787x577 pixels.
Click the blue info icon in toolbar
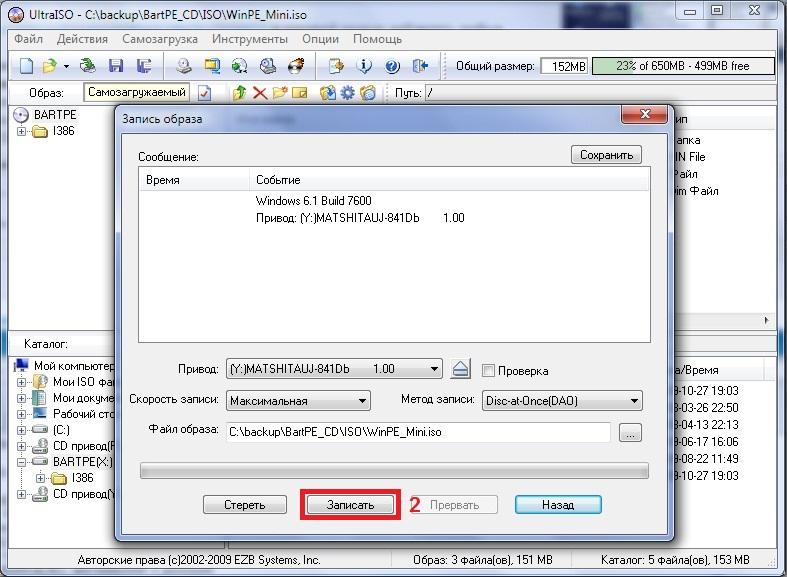click(365, 66)
